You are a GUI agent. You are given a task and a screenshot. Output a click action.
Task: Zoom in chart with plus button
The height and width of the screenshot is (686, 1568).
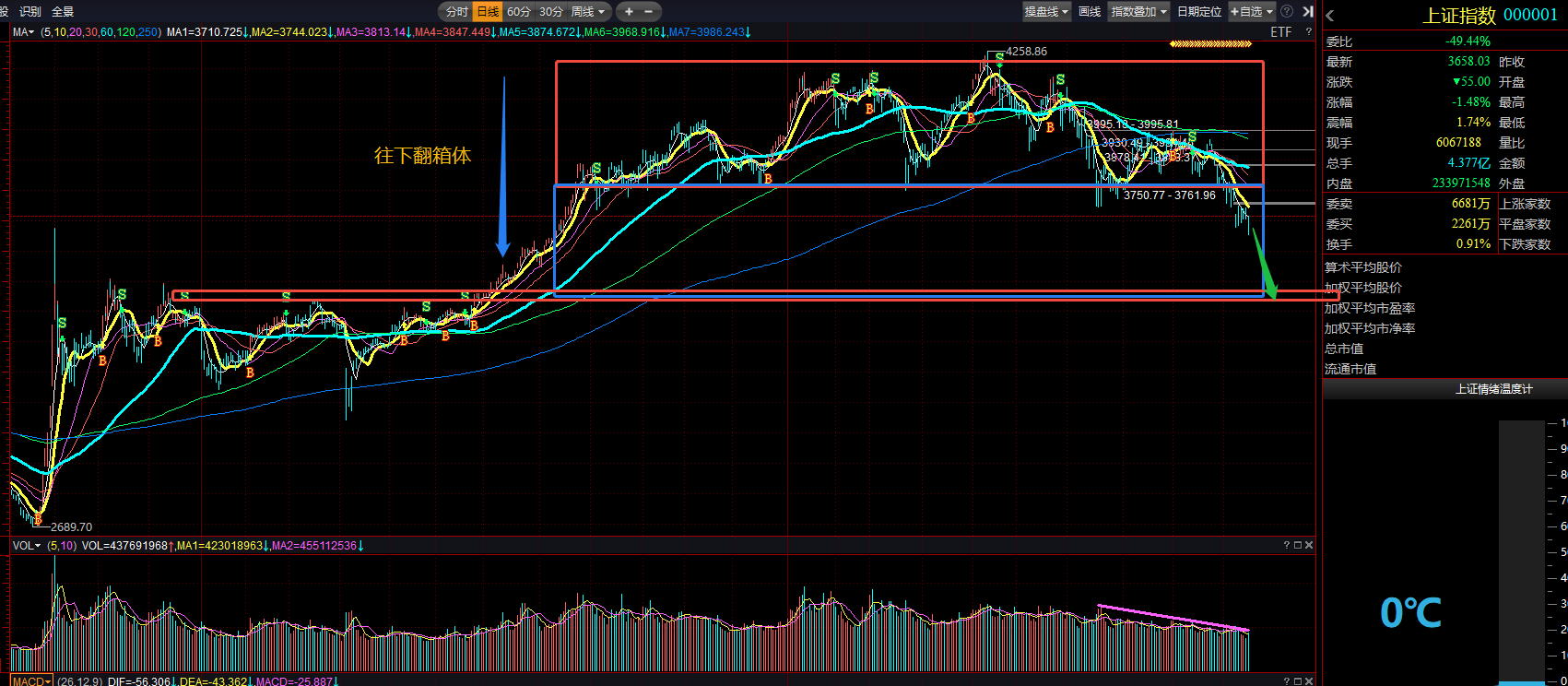point(629,12)
